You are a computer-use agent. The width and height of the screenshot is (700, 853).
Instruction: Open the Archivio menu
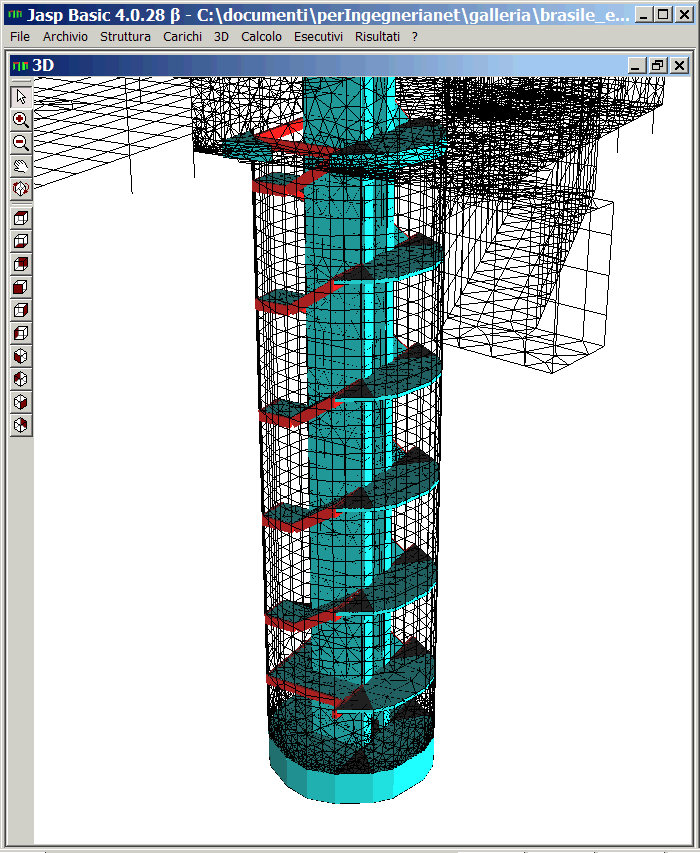pyautogui.click(x=65, y=36)
